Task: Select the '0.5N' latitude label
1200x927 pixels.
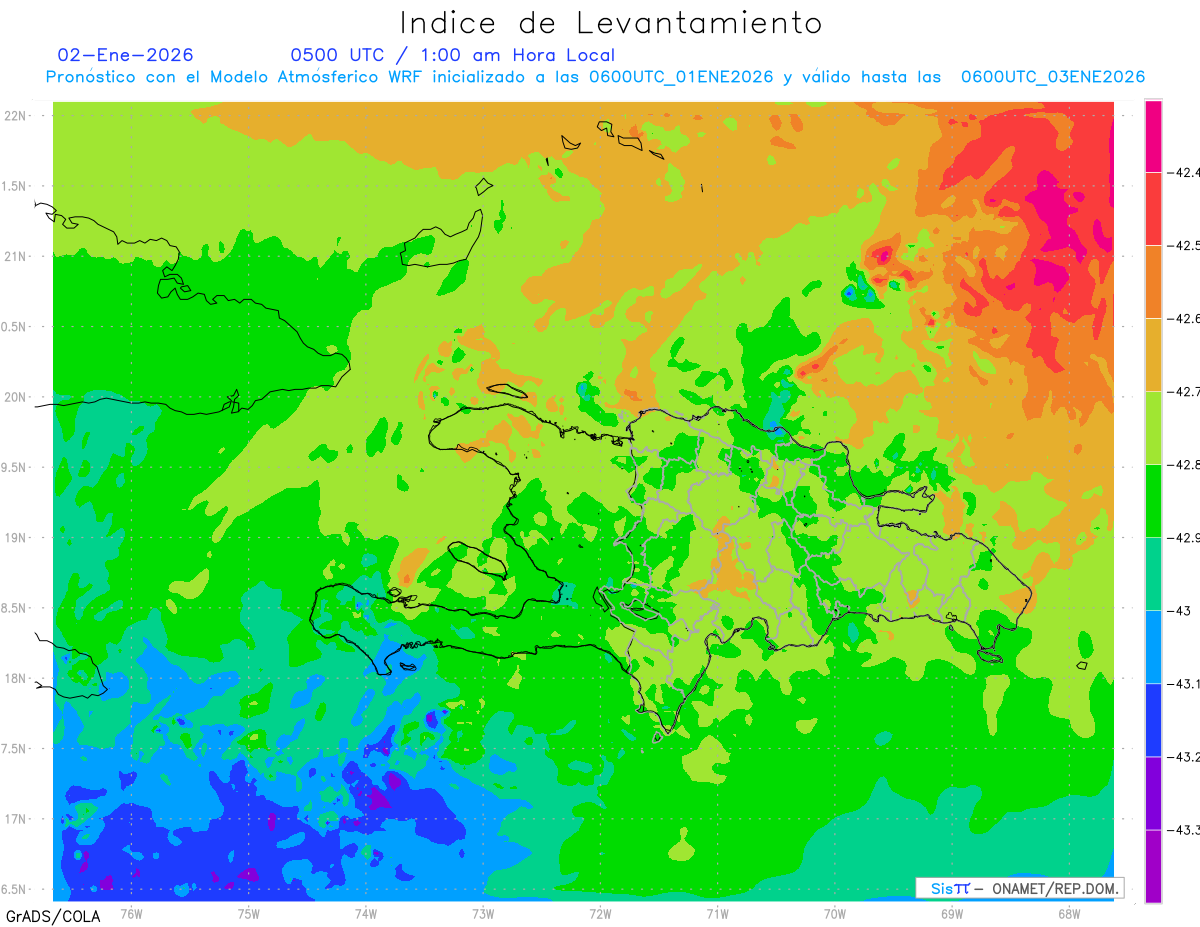Action: [15, 327]
